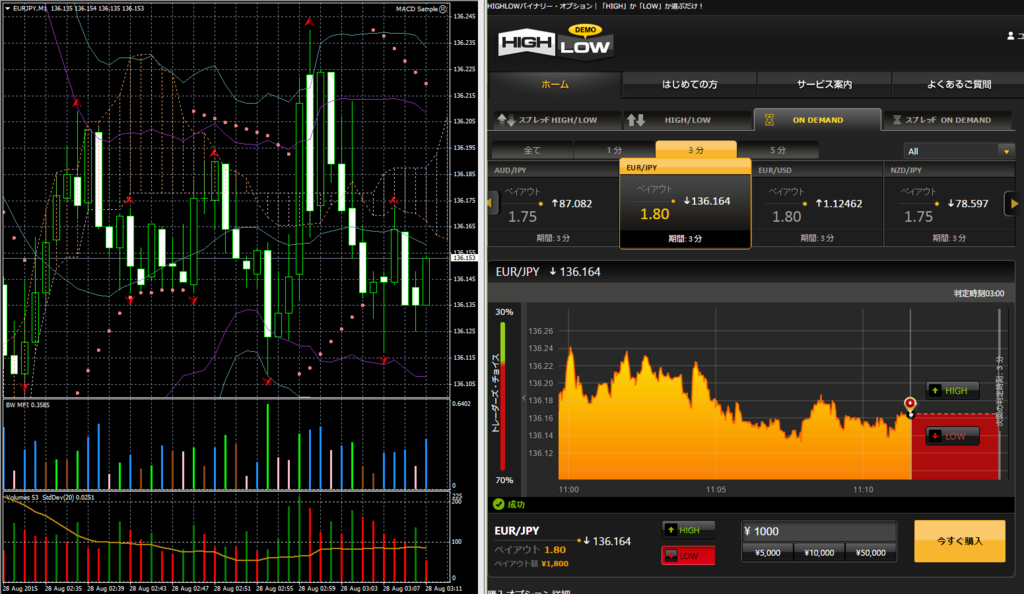
Task: Set amount to ¥50,000
Action: click(870, 553)
